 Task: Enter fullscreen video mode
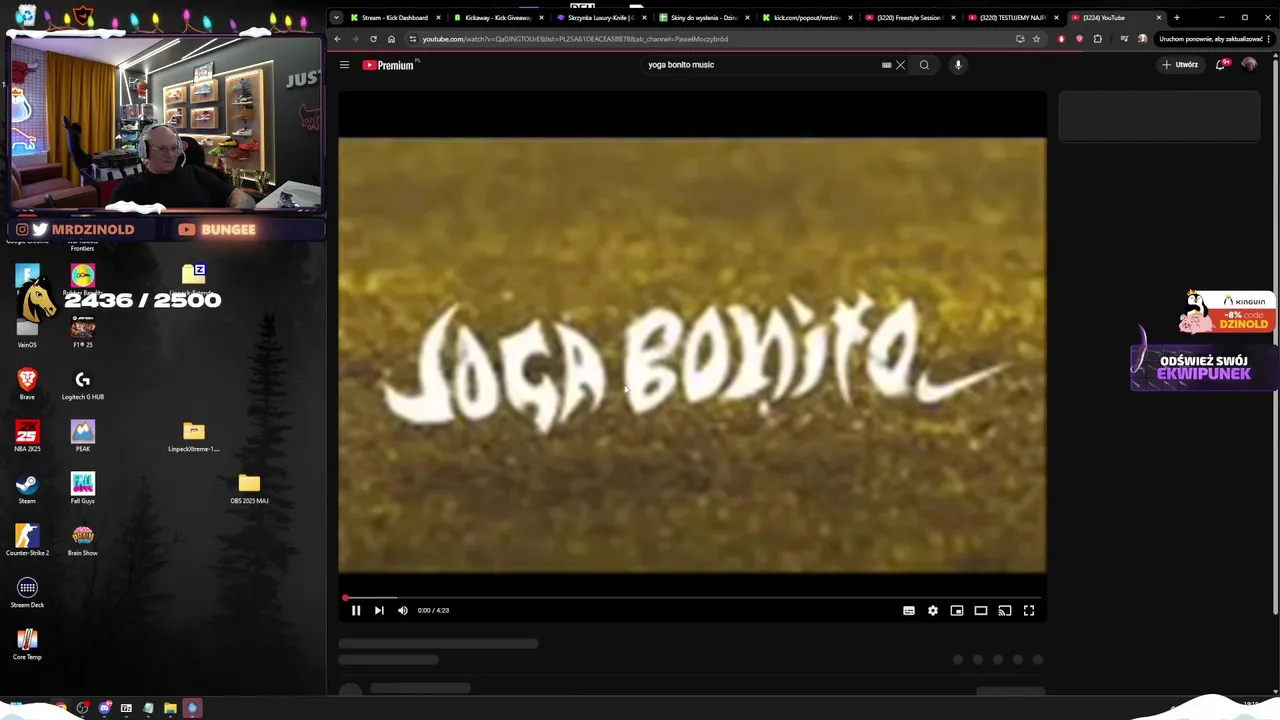pos(1029,610)
